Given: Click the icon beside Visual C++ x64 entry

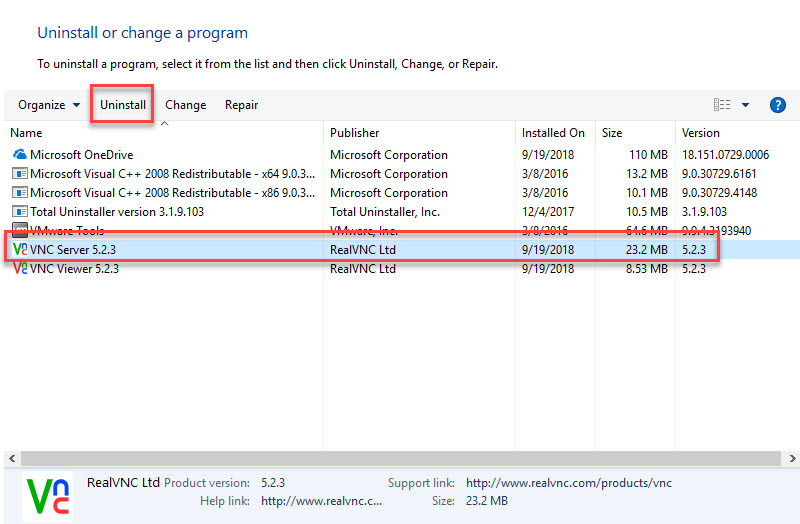Looking at the screenshot, I should 19,173.
